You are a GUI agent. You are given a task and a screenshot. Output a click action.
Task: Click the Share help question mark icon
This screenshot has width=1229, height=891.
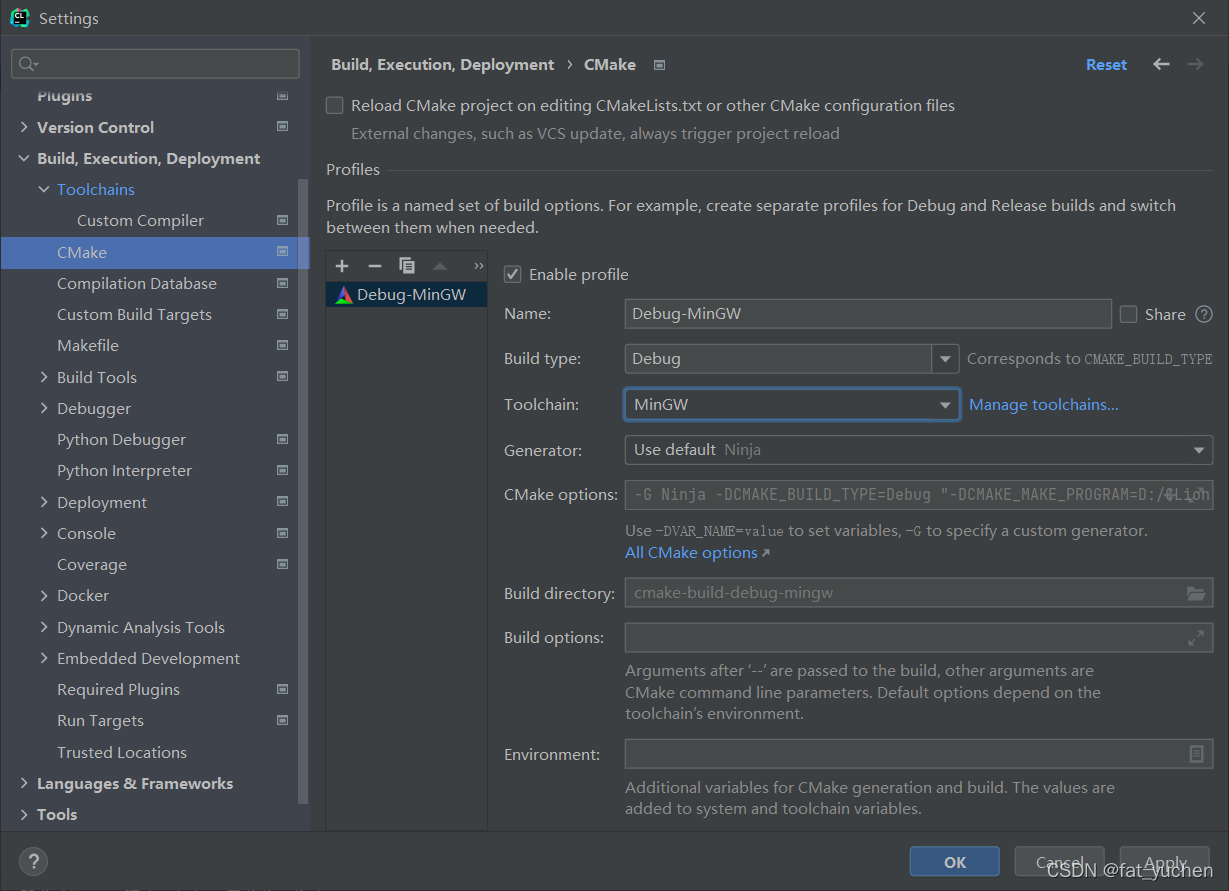point(1204,314)
